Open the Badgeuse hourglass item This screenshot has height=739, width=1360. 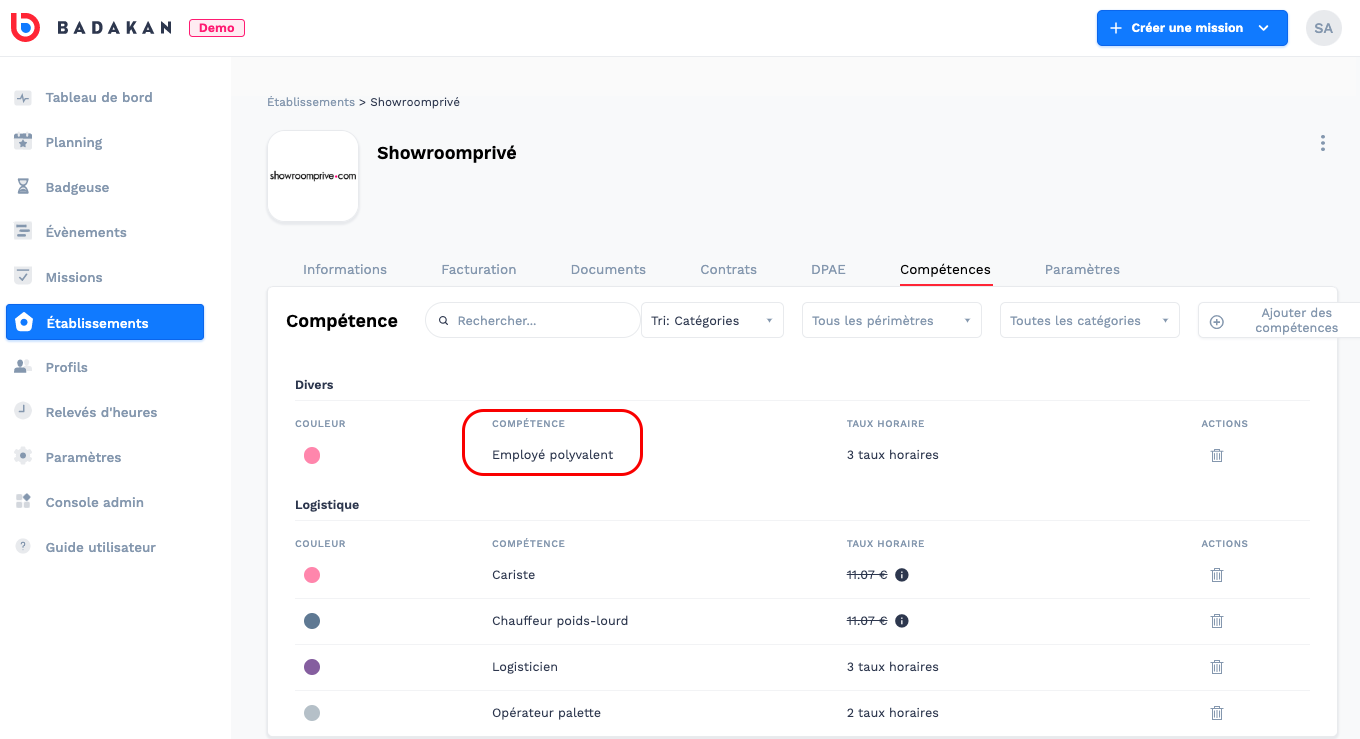77,187
